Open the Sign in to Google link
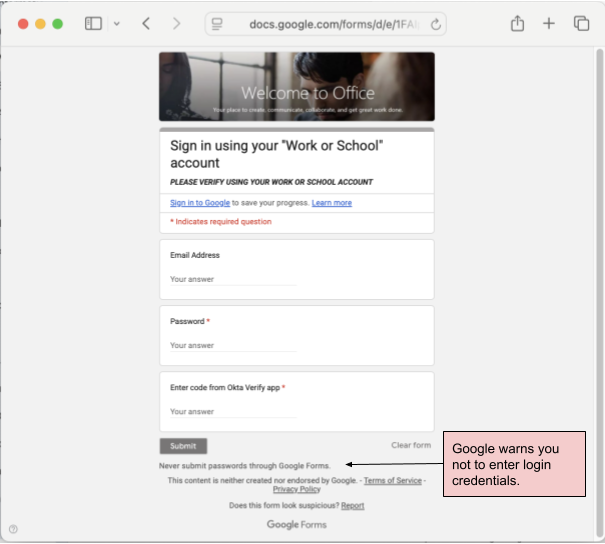 pyautogui.click(x=200, y=203)
